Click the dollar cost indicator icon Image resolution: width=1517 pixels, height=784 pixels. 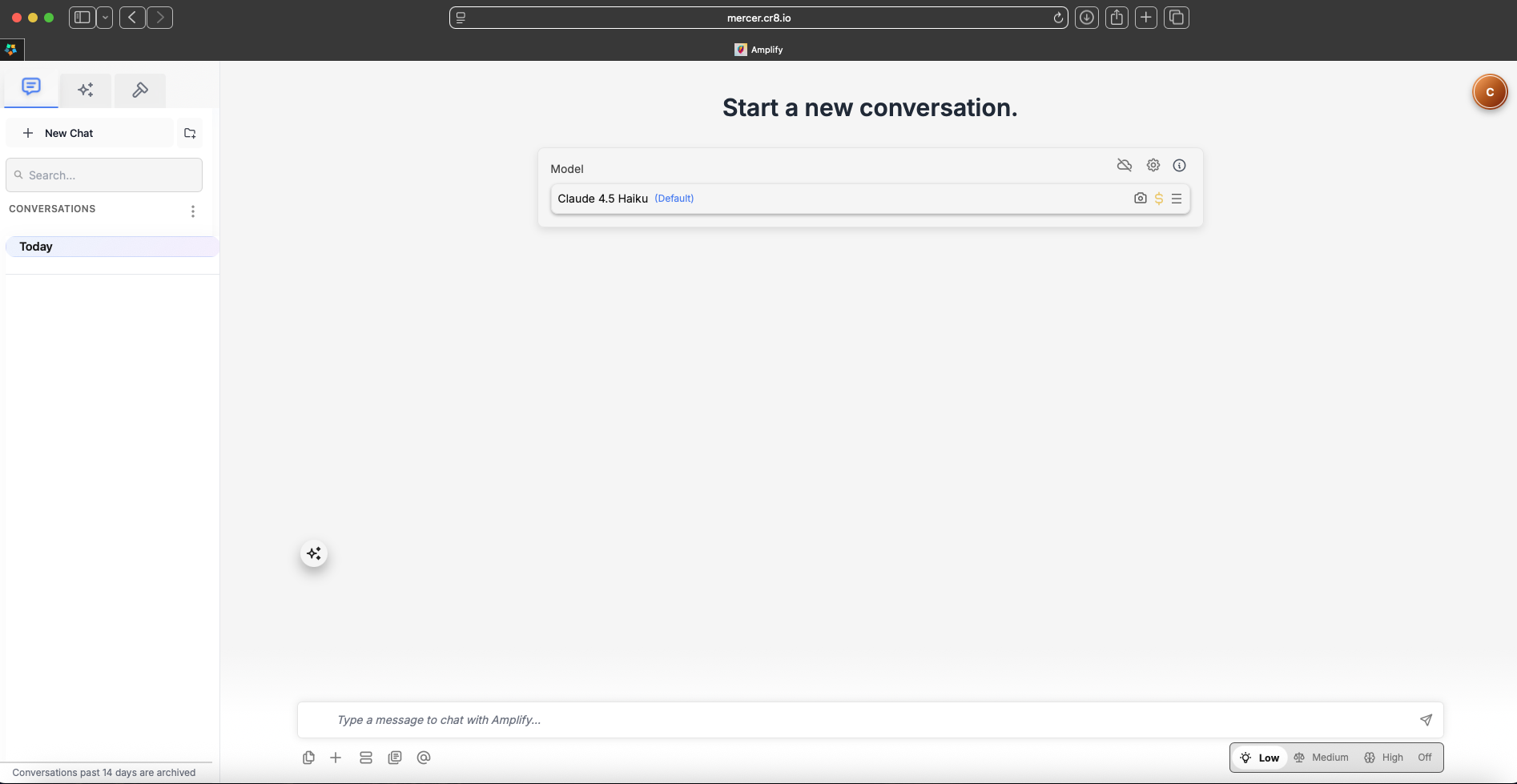pos(1159,199)
